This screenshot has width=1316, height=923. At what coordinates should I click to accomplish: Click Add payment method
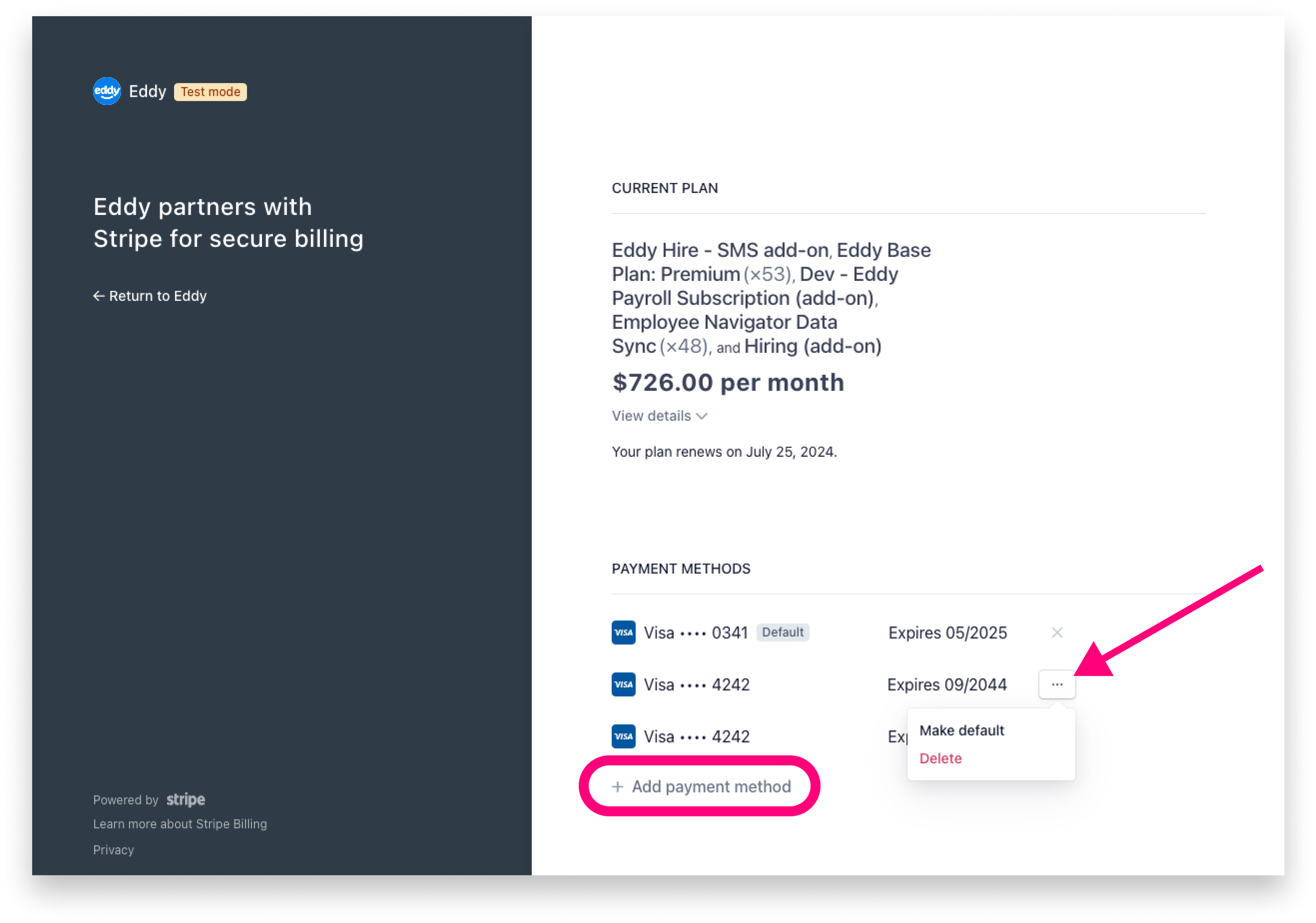(x=702, y=786)
